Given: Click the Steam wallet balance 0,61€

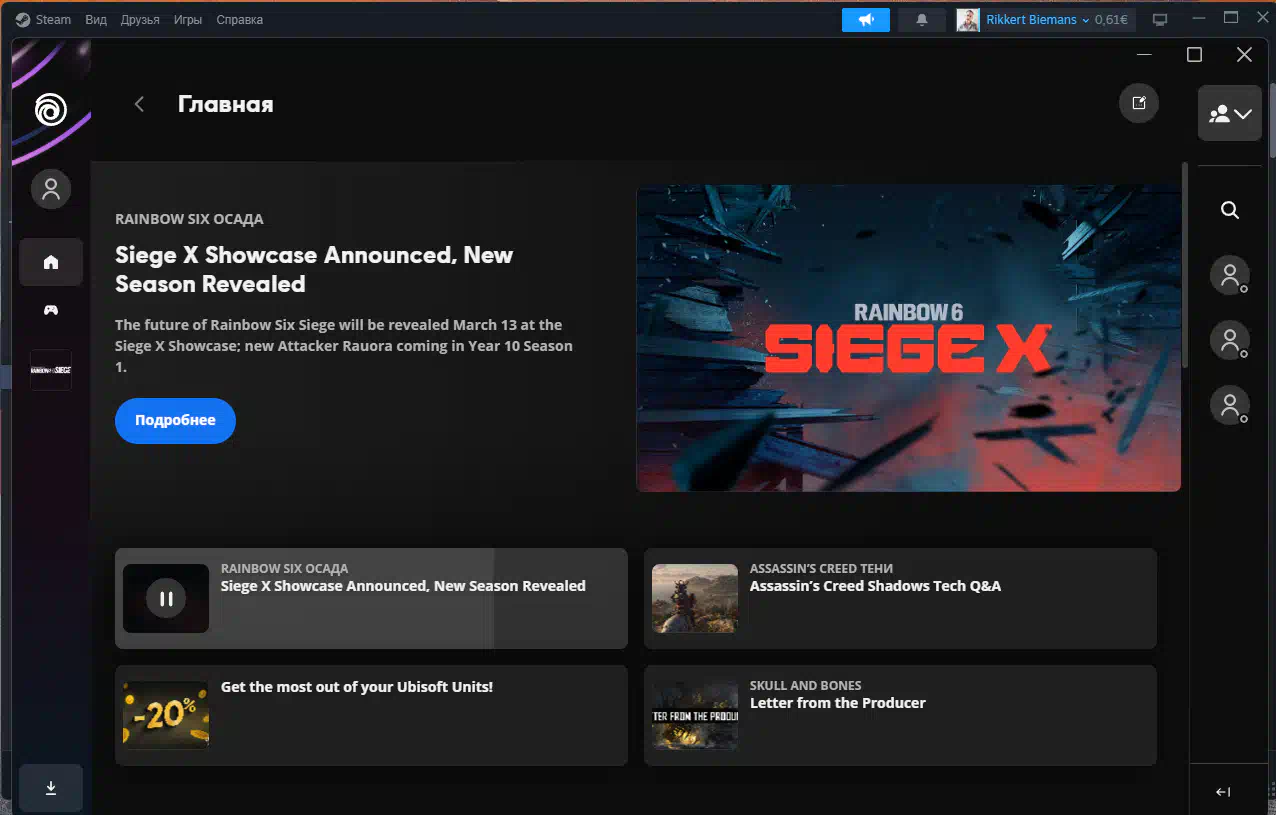Looking at the screenshot, I should (1111, 20).
